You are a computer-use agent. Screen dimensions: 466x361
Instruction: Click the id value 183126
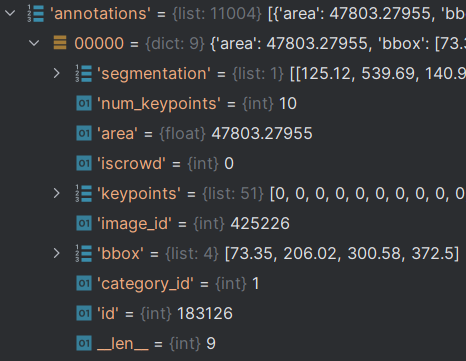(x=205, y=313)
